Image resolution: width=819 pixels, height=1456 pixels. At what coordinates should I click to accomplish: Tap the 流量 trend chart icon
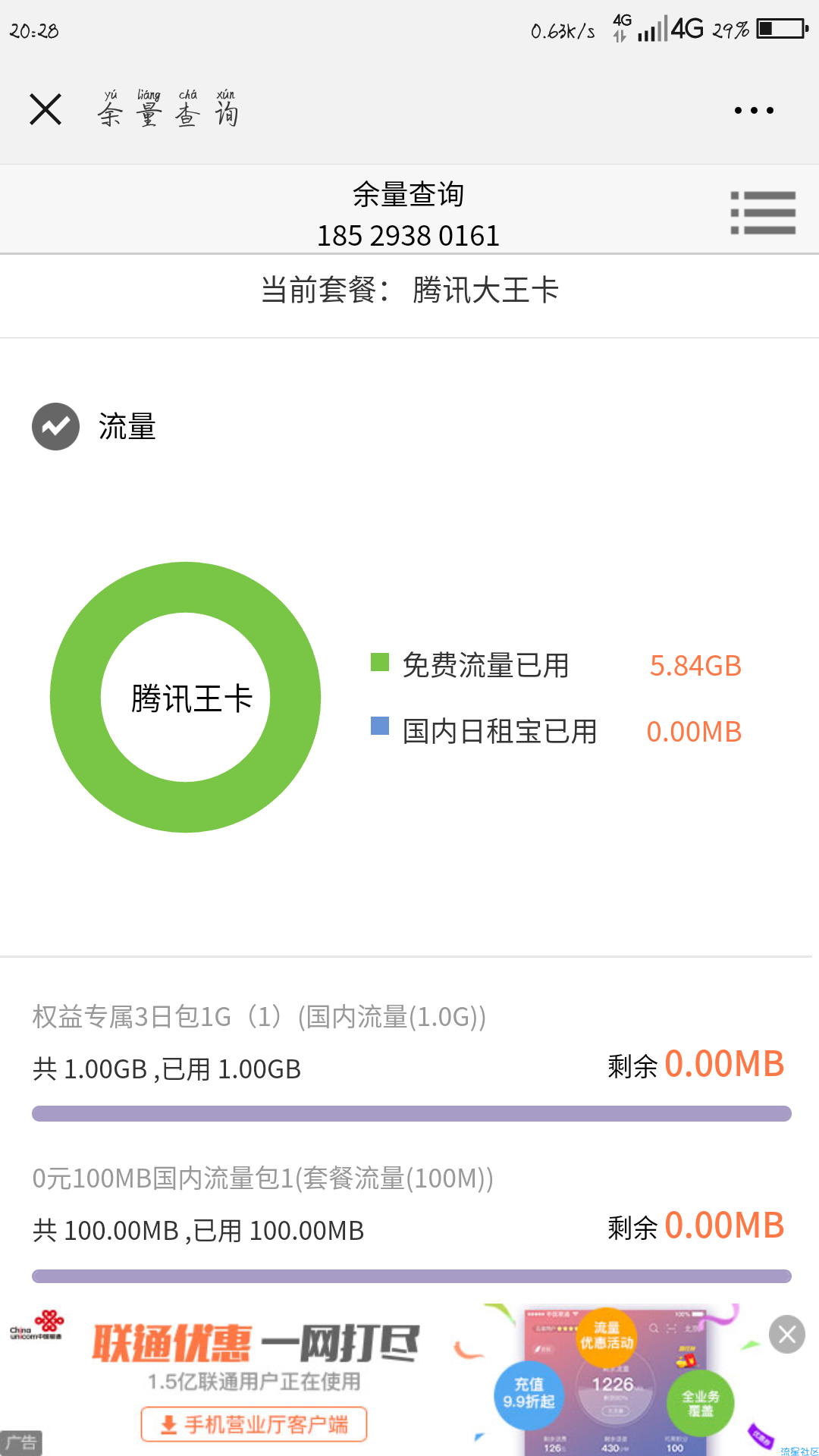pos(55,426)
